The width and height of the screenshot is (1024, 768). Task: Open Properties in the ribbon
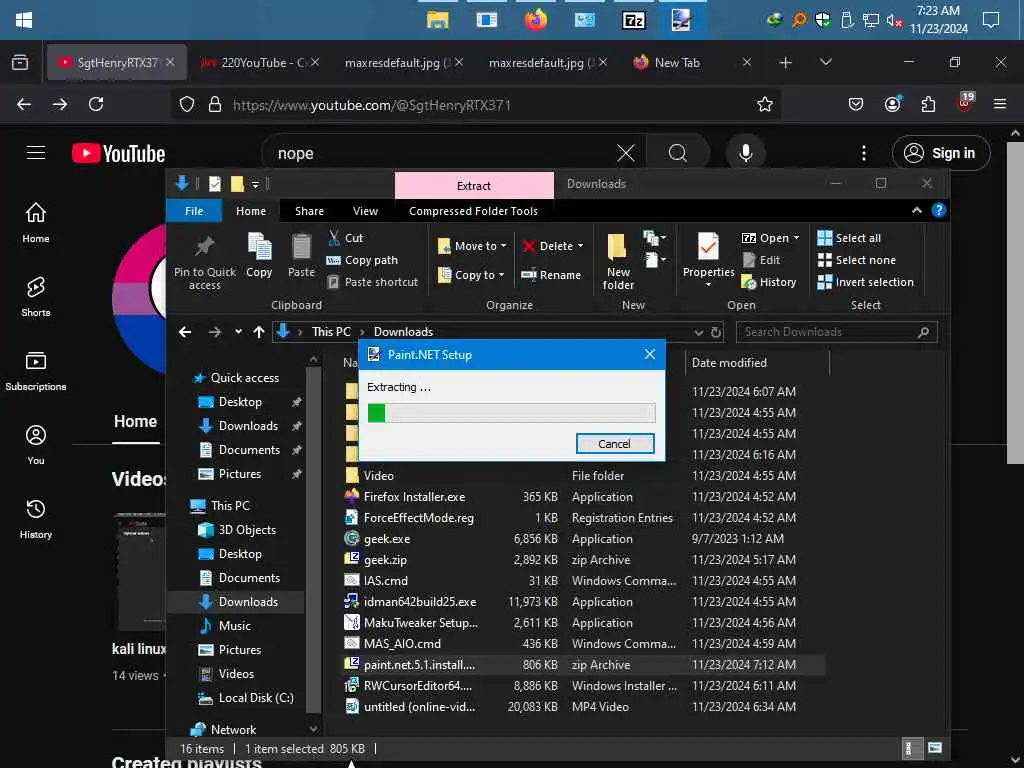click(x=708, y=260)
